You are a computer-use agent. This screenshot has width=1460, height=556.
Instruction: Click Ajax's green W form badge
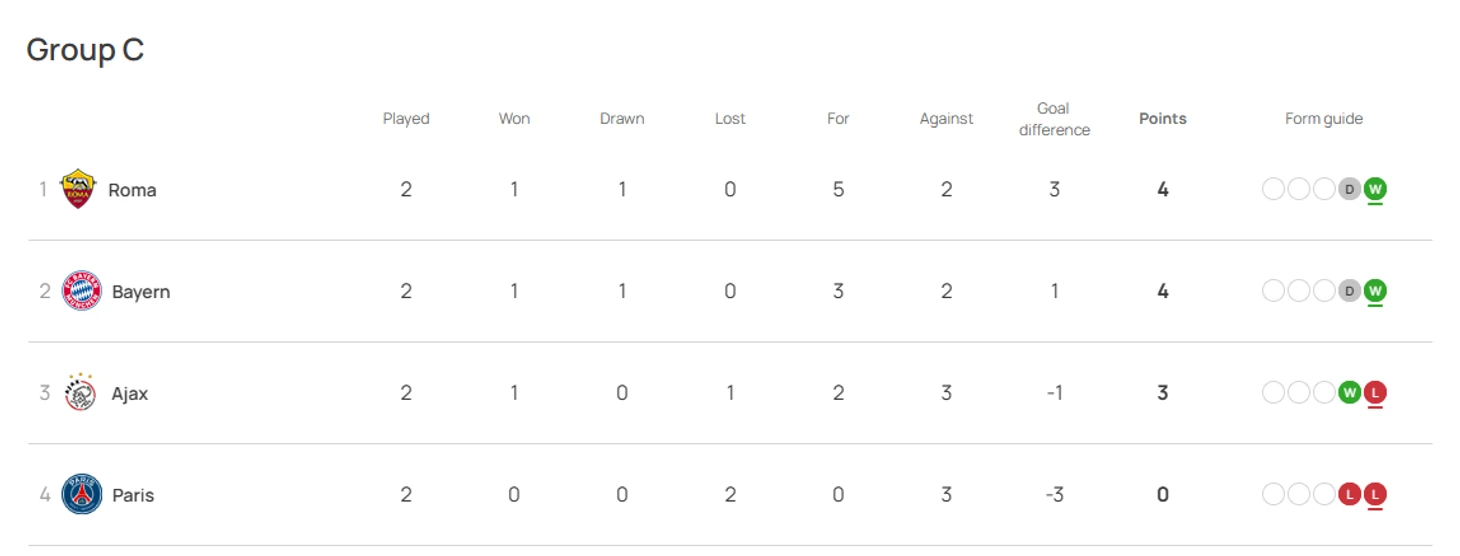pyautogui.click(x=1349, y=393)
